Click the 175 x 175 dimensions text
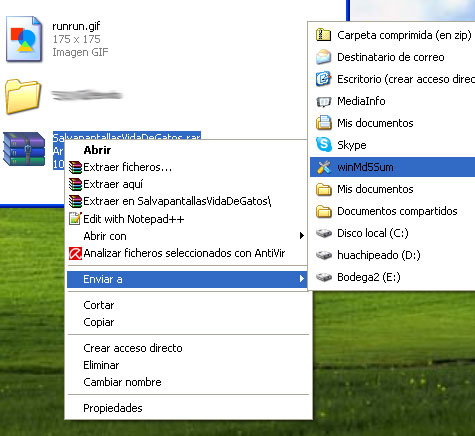Screen dimensions: 475x436 (x=76, y=39)
